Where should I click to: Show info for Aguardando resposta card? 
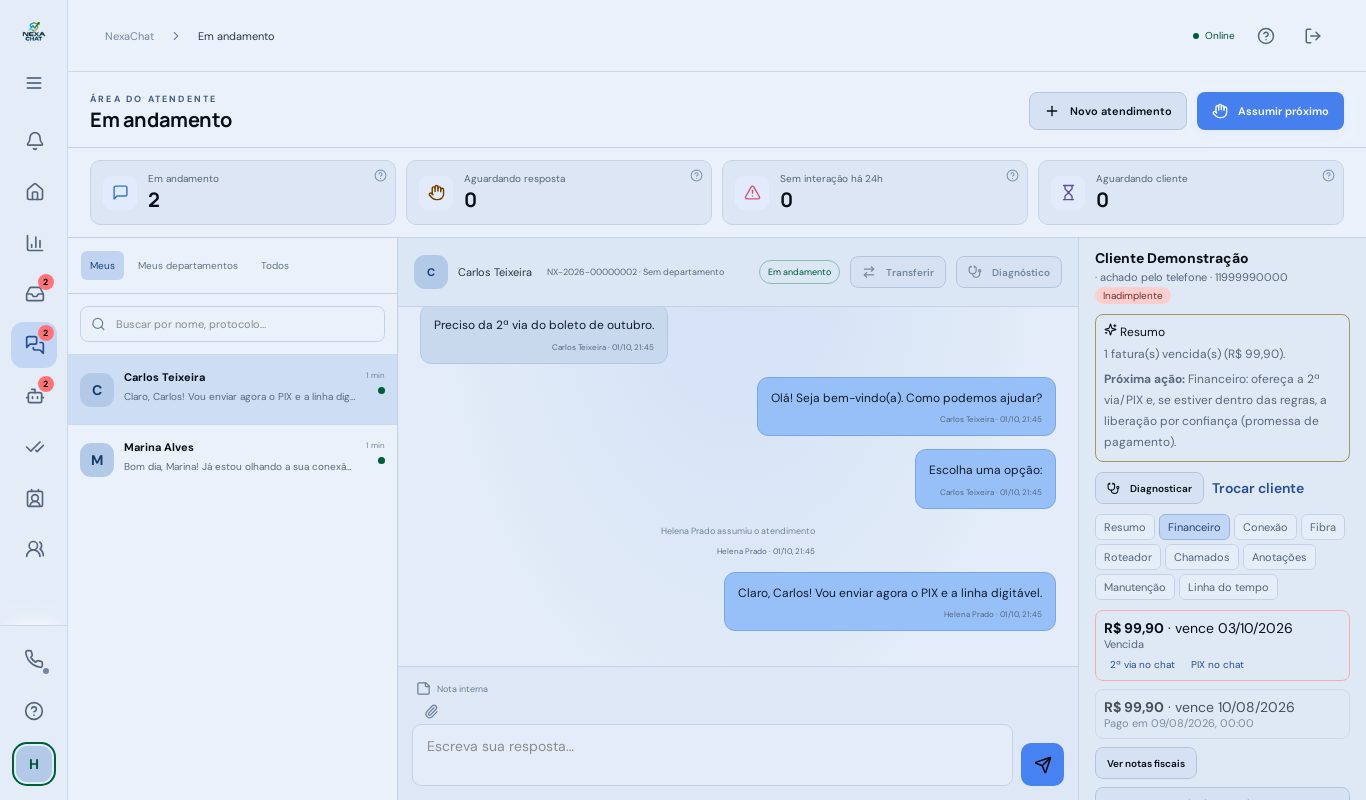tap(696, 175)
